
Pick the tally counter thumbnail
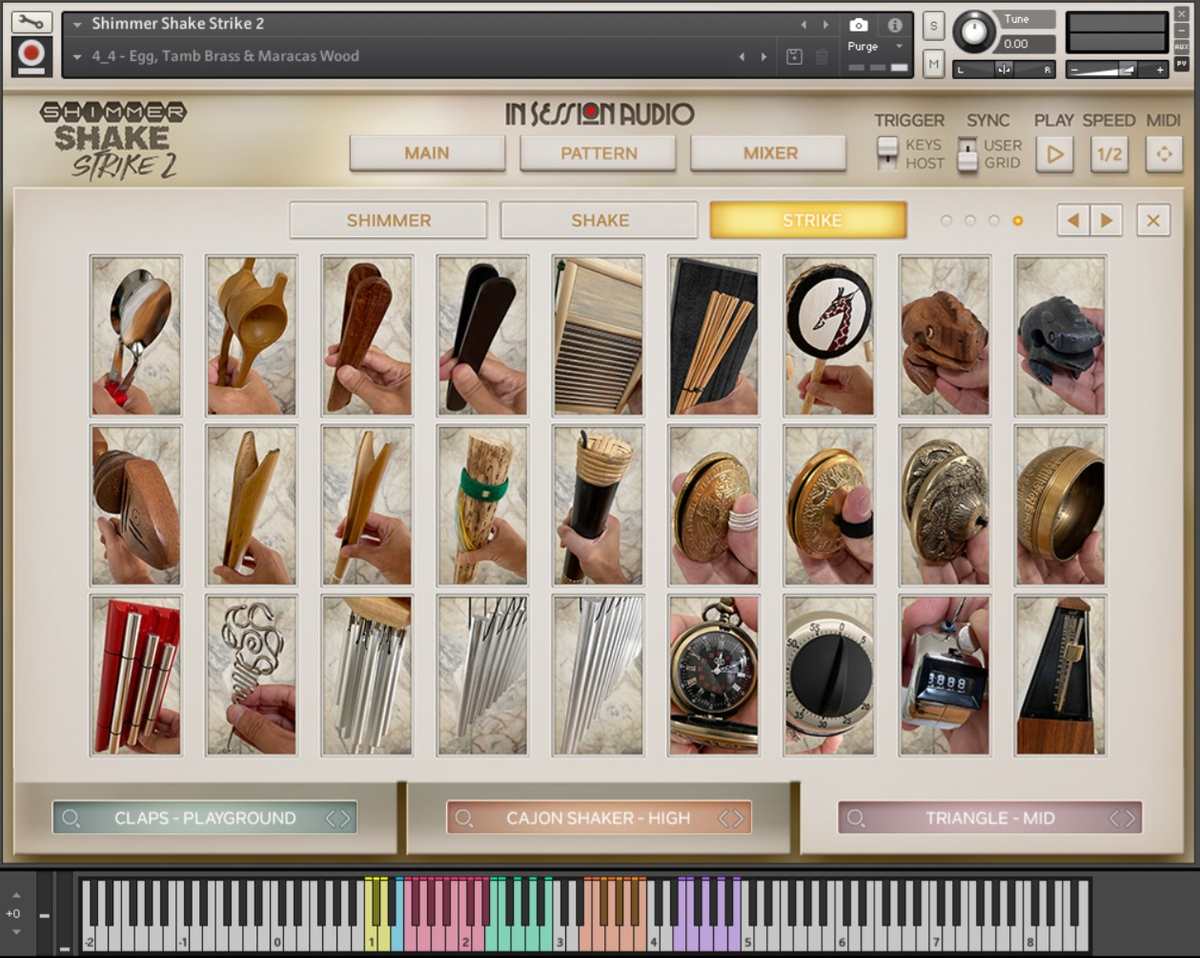(x=945, y=675)
